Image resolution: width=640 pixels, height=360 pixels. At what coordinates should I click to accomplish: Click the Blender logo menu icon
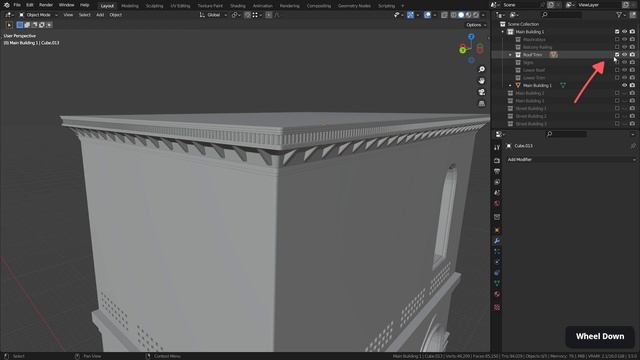pyautogui.click(x=7, y=5)
